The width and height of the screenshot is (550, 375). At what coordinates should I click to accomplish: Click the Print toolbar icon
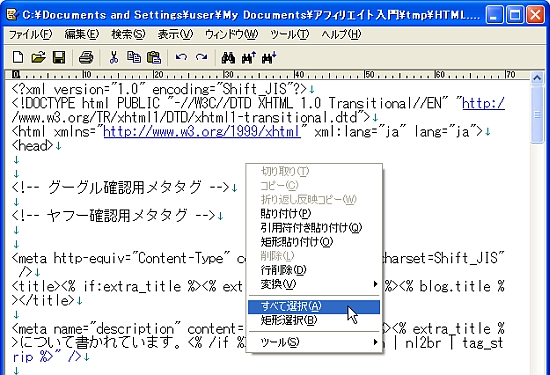coord(86,57)
